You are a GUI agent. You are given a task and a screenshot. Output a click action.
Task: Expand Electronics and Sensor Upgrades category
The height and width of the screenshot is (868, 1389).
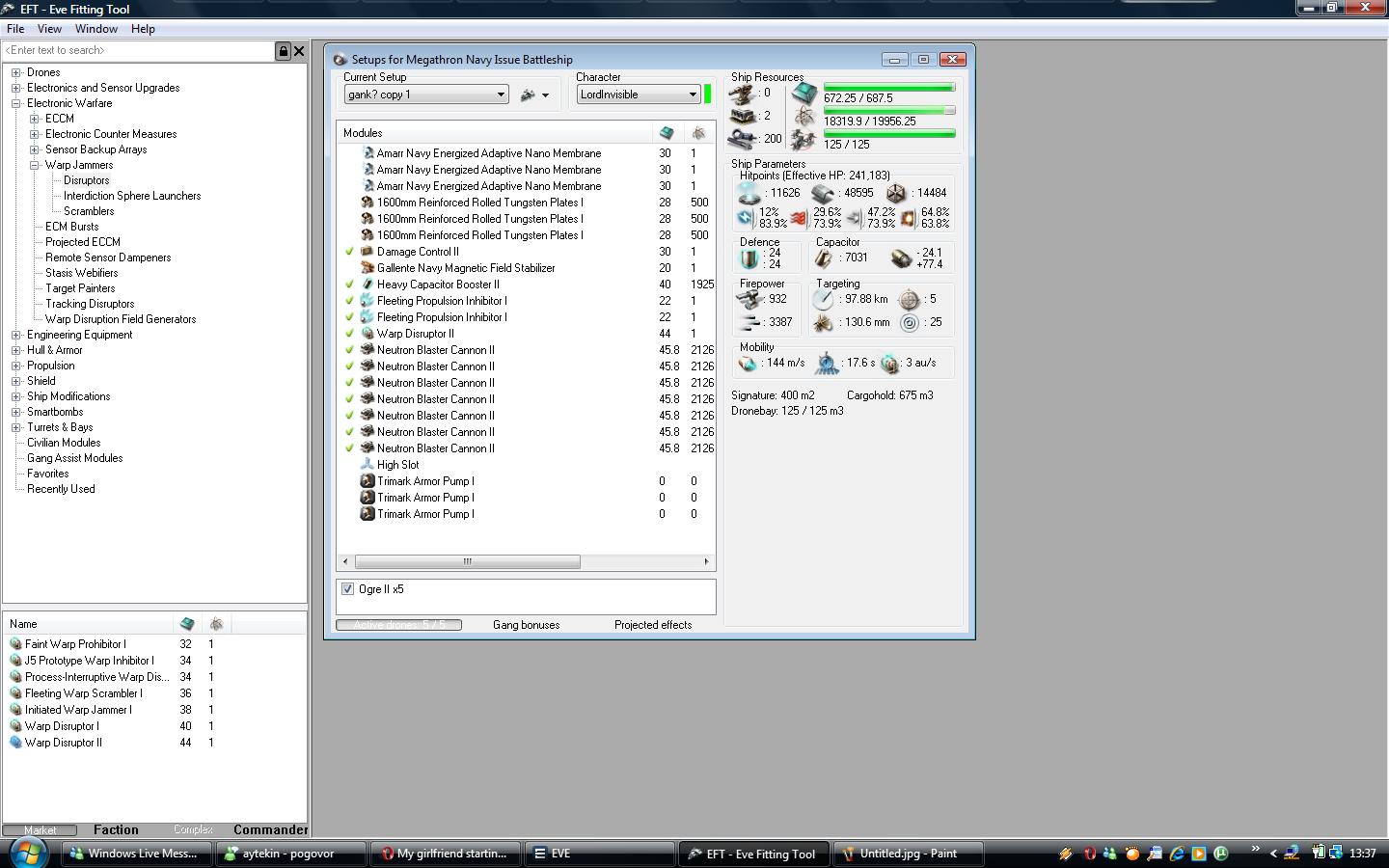pyautogui.click(x=16, y=88)
